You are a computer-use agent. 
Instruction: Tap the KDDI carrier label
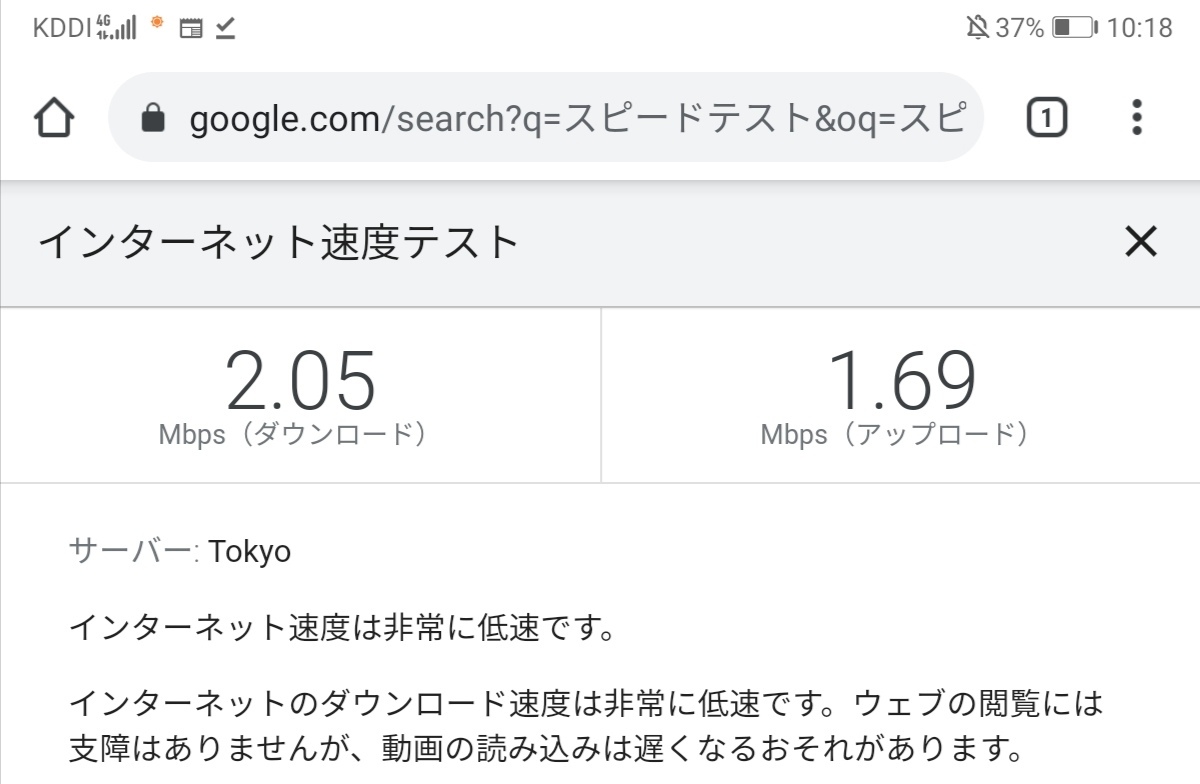click(62, 28)
